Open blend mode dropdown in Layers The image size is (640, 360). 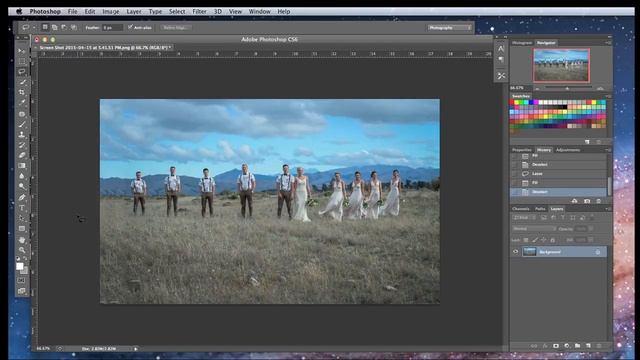[533, 229]
